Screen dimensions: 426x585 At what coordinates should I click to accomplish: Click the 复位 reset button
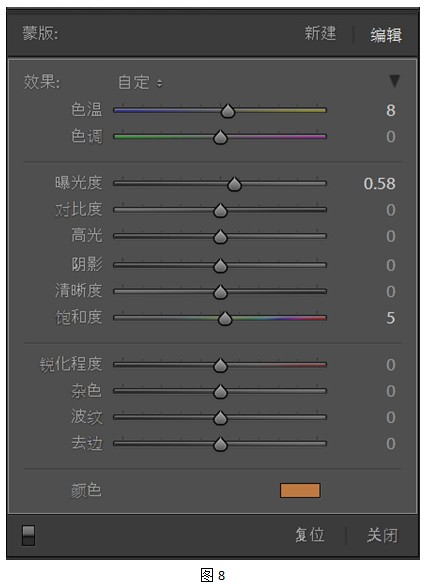tap(310, 535)
